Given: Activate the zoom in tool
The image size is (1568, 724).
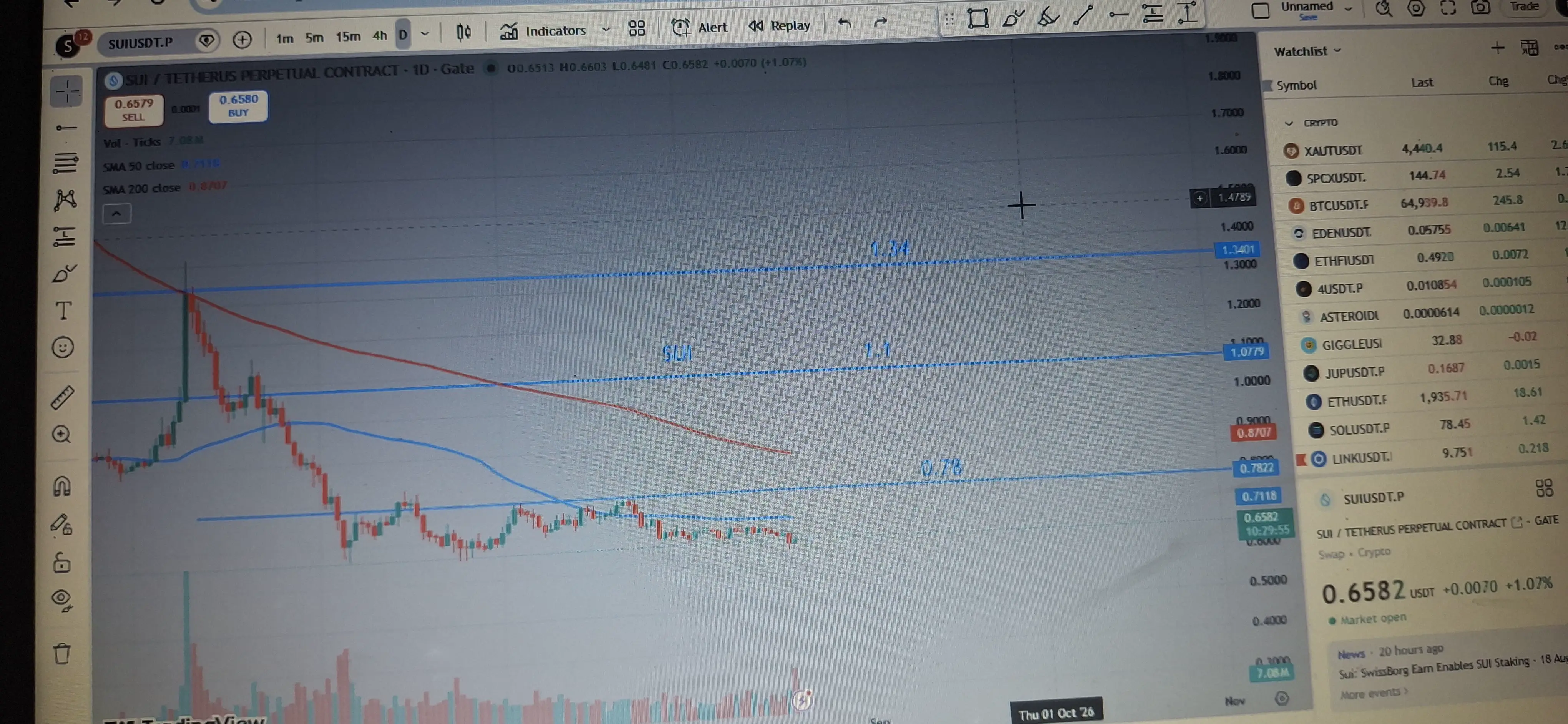Looking at the screenshot, I should click(x=61, y=434).
